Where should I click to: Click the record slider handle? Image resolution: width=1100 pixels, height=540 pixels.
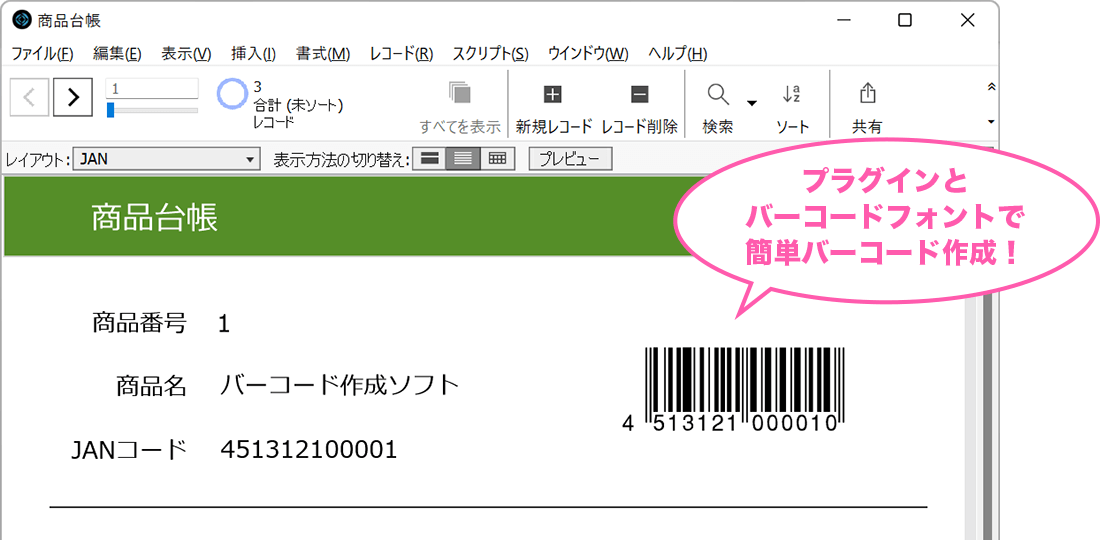[x=110, y=110]
